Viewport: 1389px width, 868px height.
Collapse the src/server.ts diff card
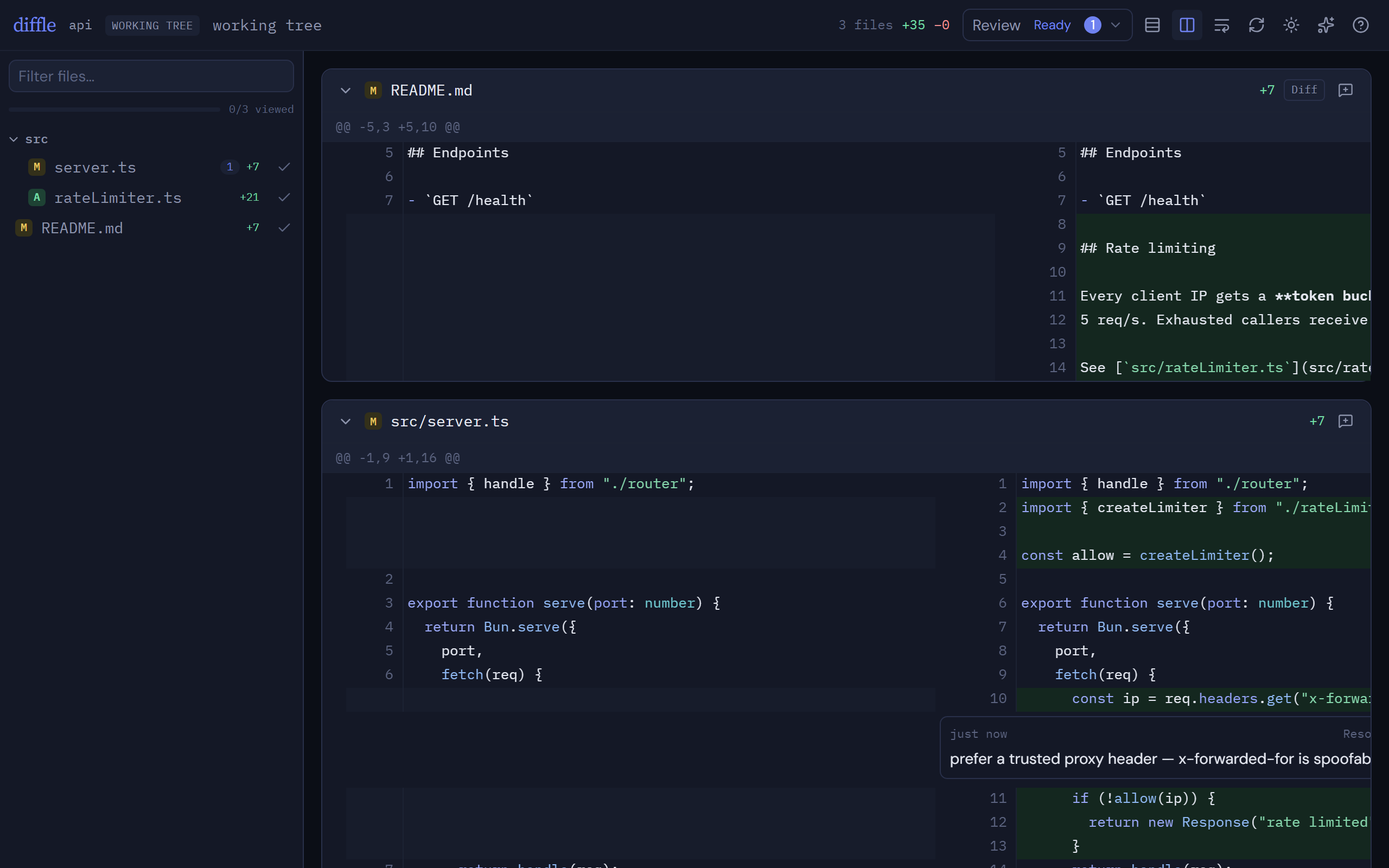click(346, 422)
